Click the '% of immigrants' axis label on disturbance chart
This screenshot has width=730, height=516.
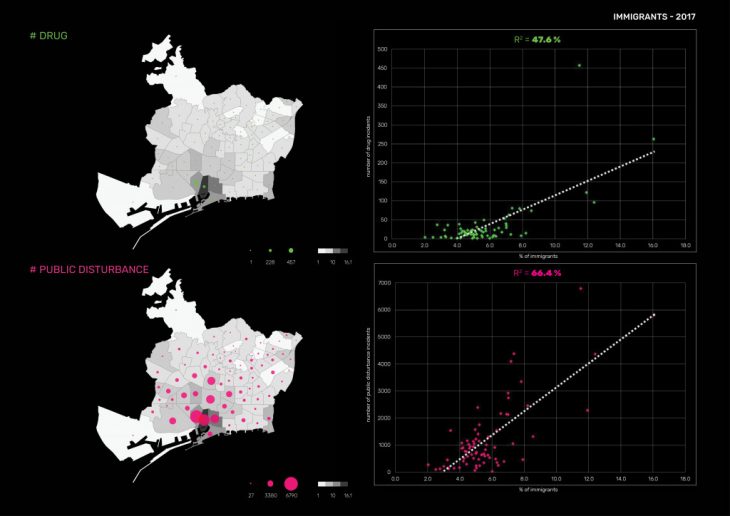pos(540,490)
